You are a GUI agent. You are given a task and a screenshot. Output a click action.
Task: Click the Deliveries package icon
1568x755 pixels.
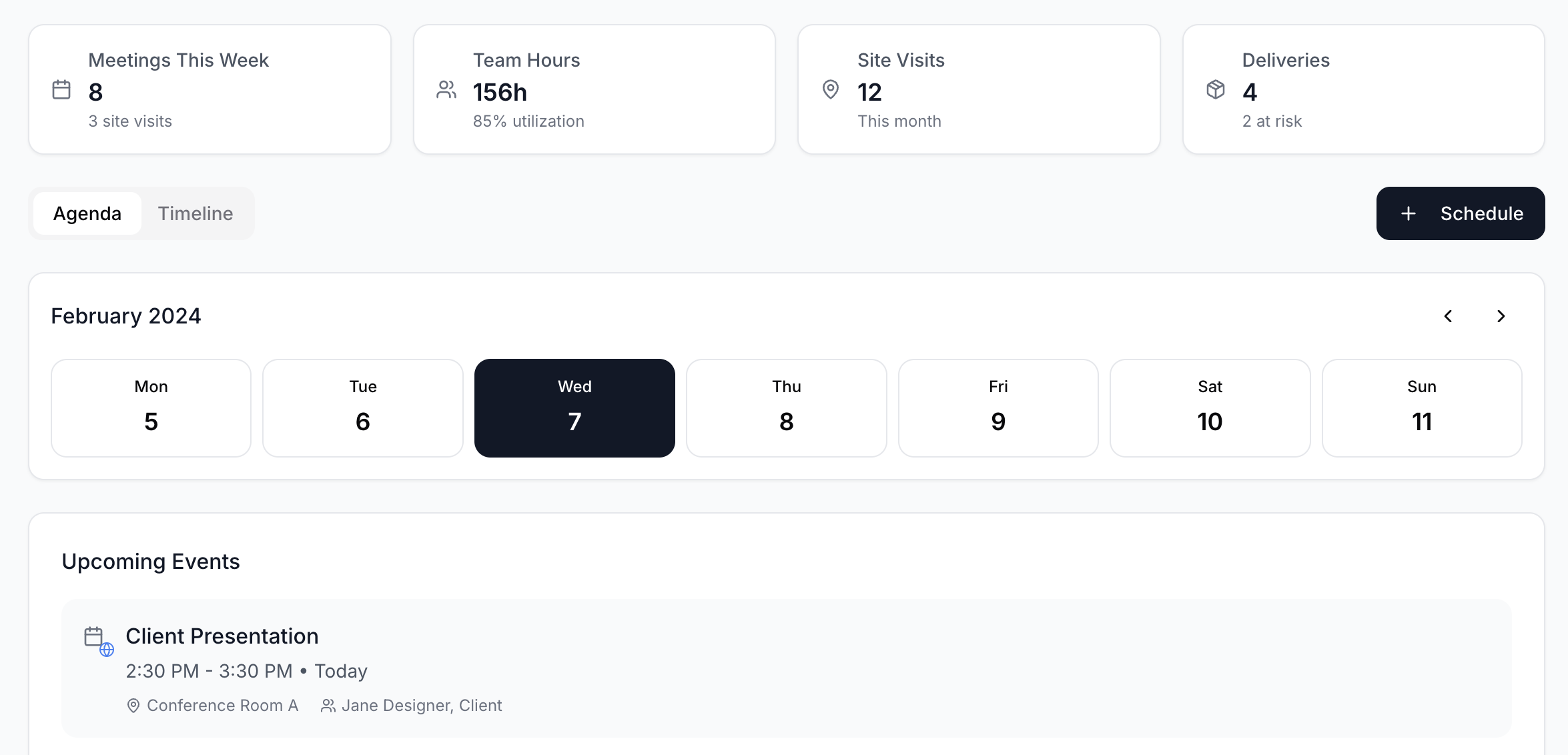point(1215,89)
